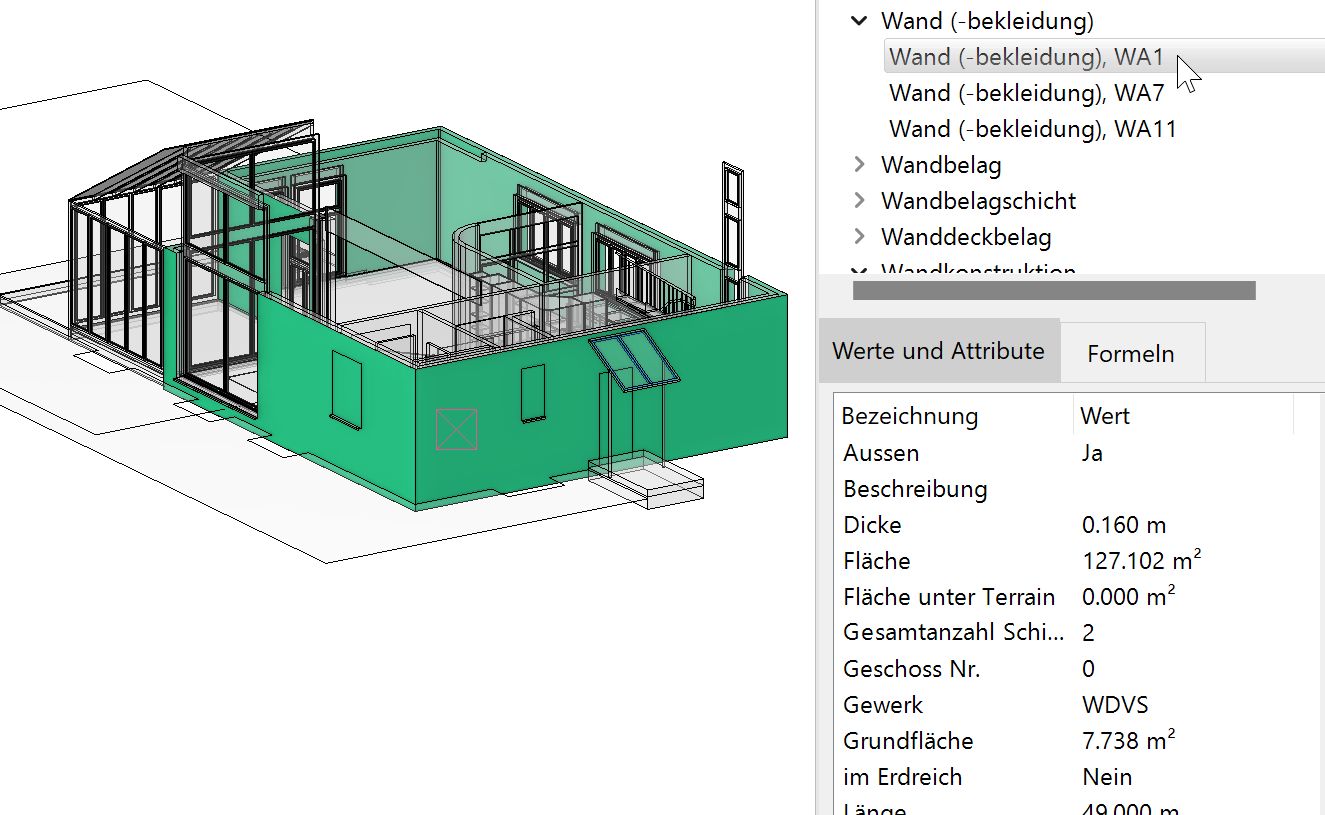Click the Bezeichnung column header

(954, 415)
